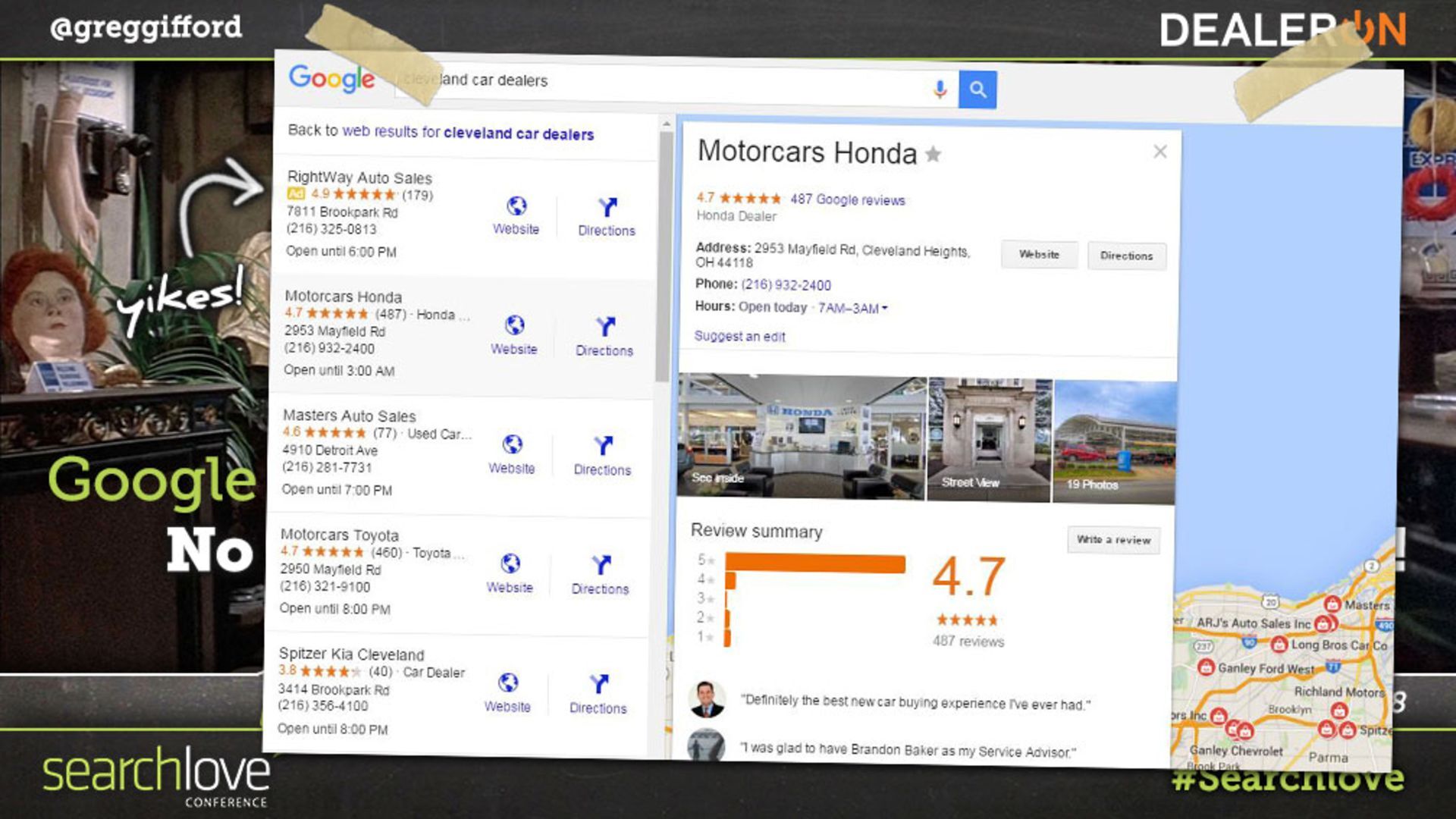Click the Google logo
1456x819 pixels.
point(331,78)
